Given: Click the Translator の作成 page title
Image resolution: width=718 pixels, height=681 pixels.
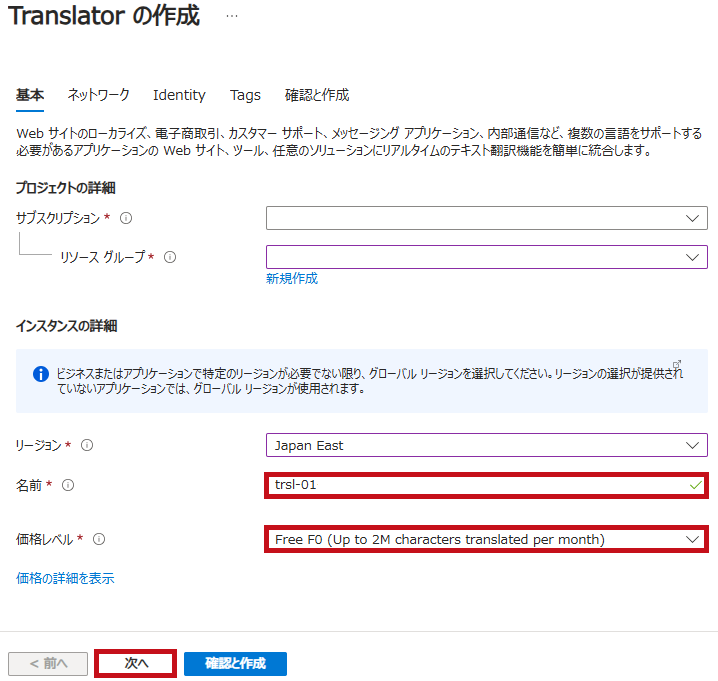Looking at the screenshot, I should pyautogui.click(x=104, y=16).
